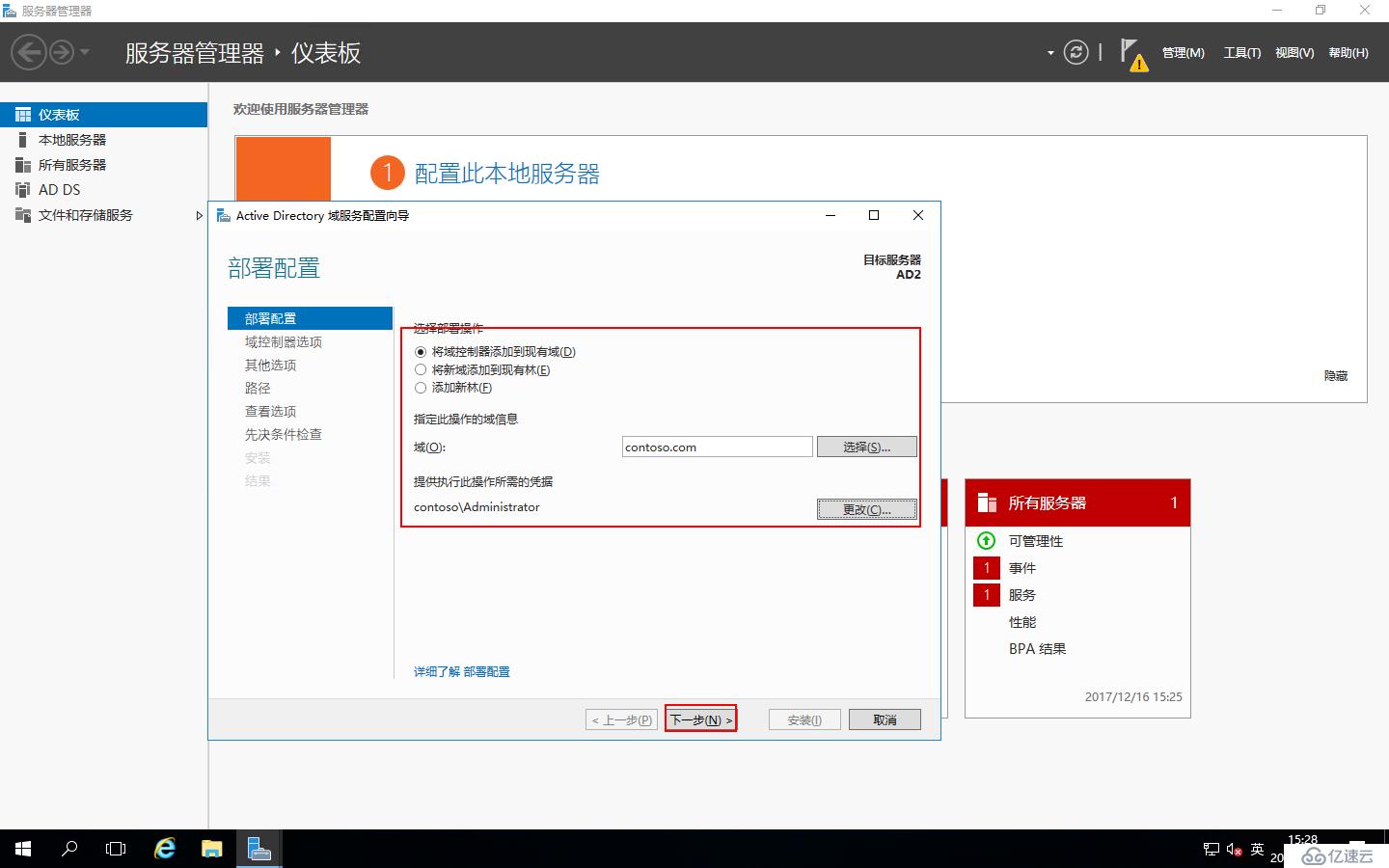Click the 英 input method indicator
The width and height of the screenshot is (1389, 868).
[x=1257, y=850]
